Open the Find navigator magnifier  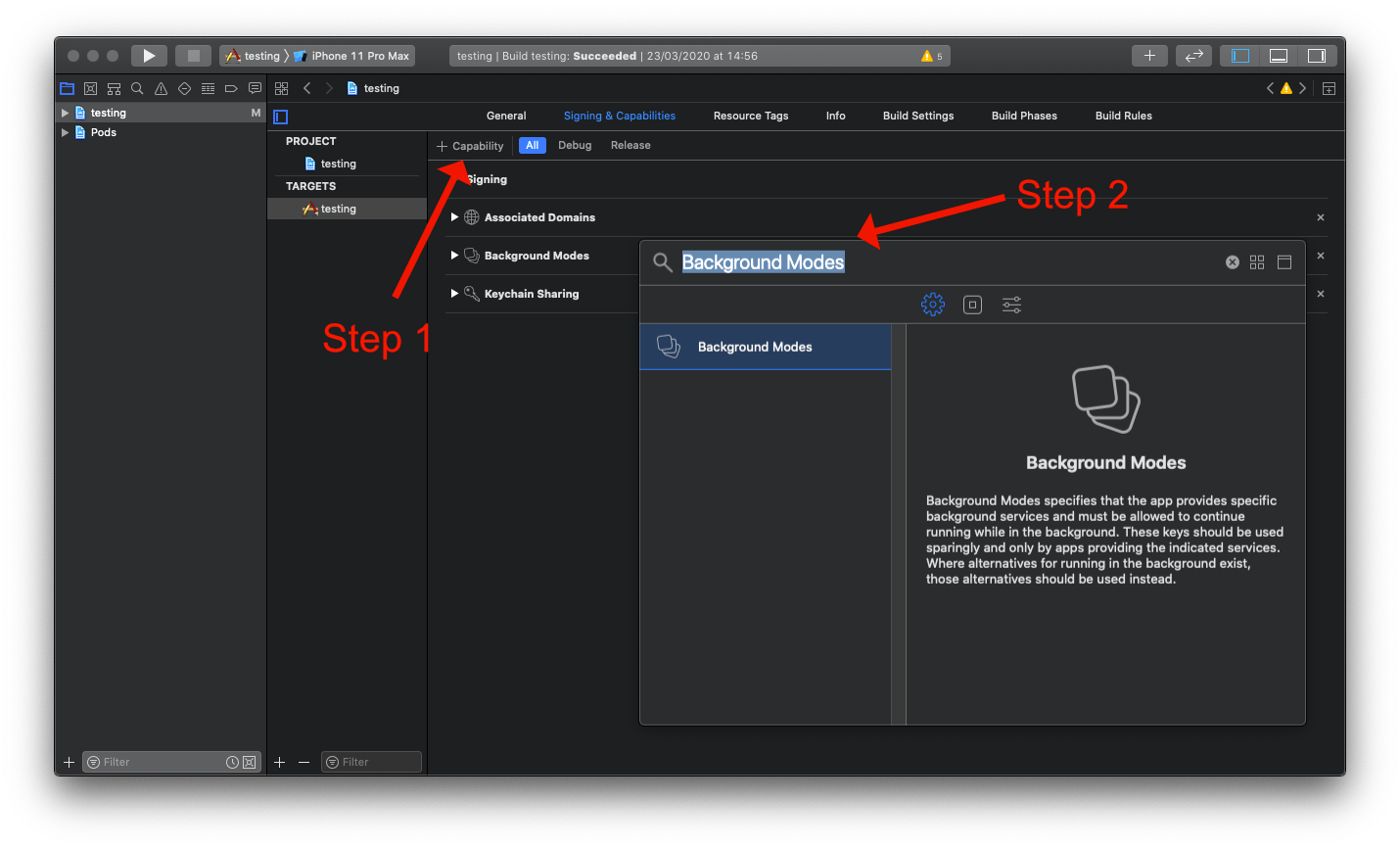[137, 88]
